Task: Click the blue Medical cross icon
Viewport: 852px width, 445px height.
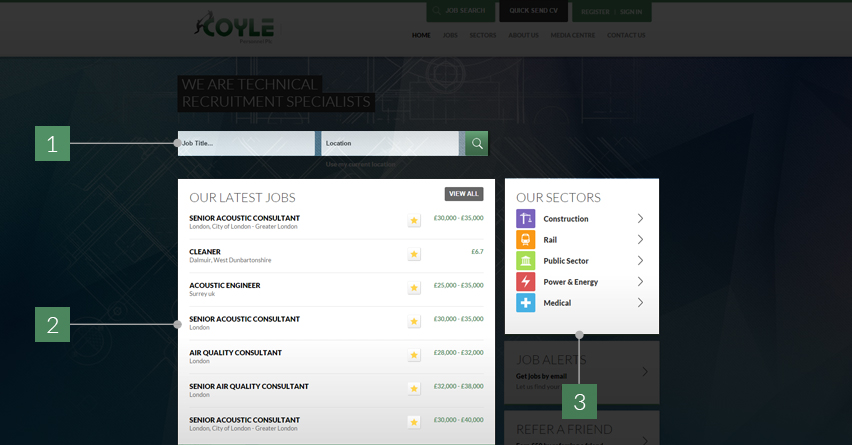Action: [x=526, y=302]
